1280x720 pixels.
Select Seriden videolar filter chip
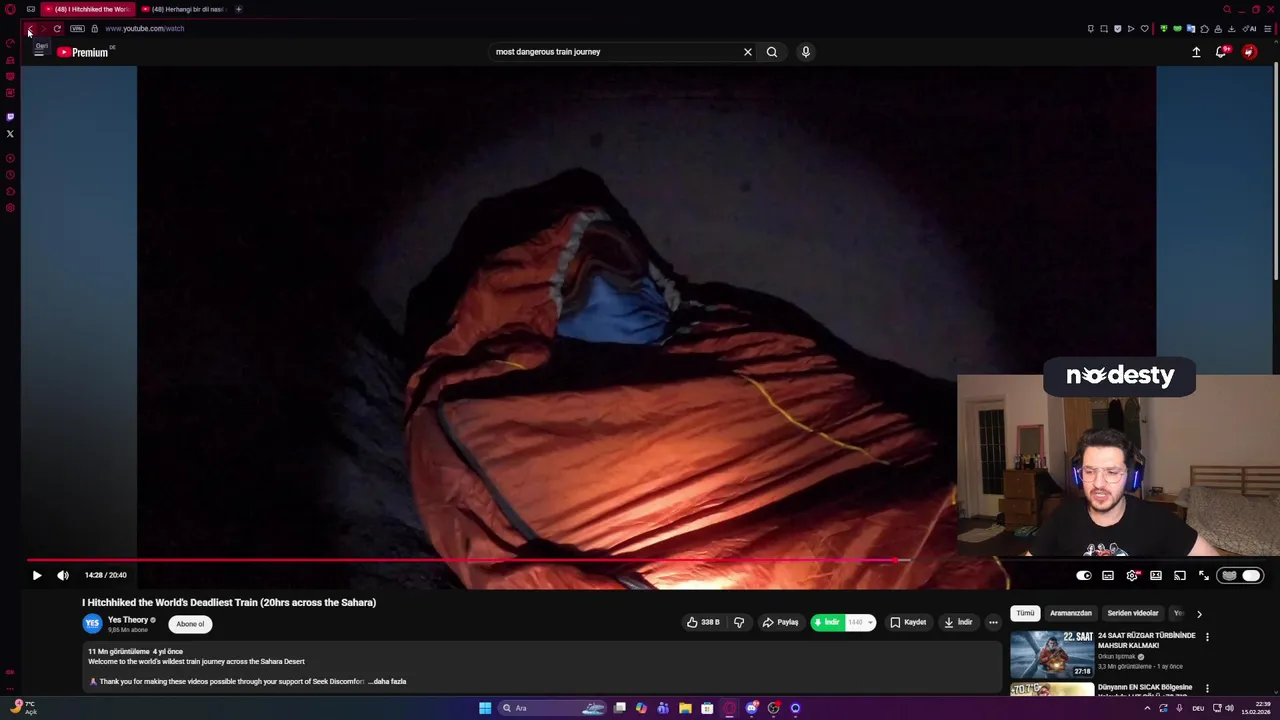click(1133, 613)
